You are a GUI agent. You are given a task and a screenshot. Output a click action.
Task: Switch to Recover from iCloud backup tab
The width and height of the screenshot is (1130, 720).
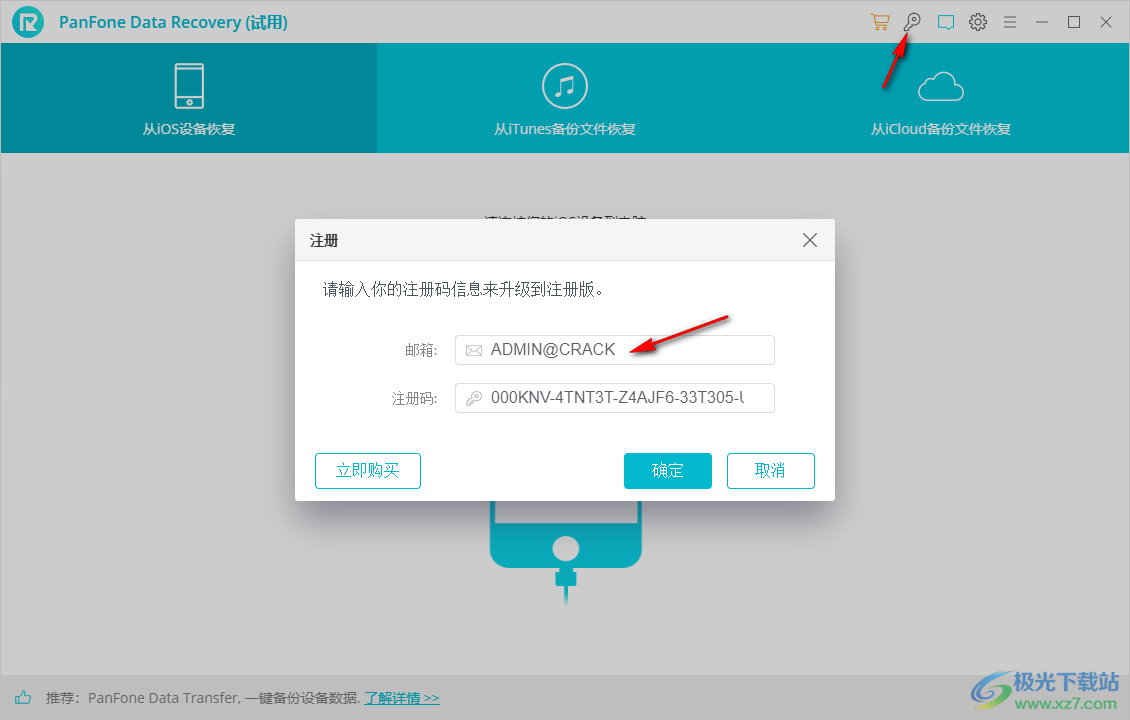tap(941, 98)
